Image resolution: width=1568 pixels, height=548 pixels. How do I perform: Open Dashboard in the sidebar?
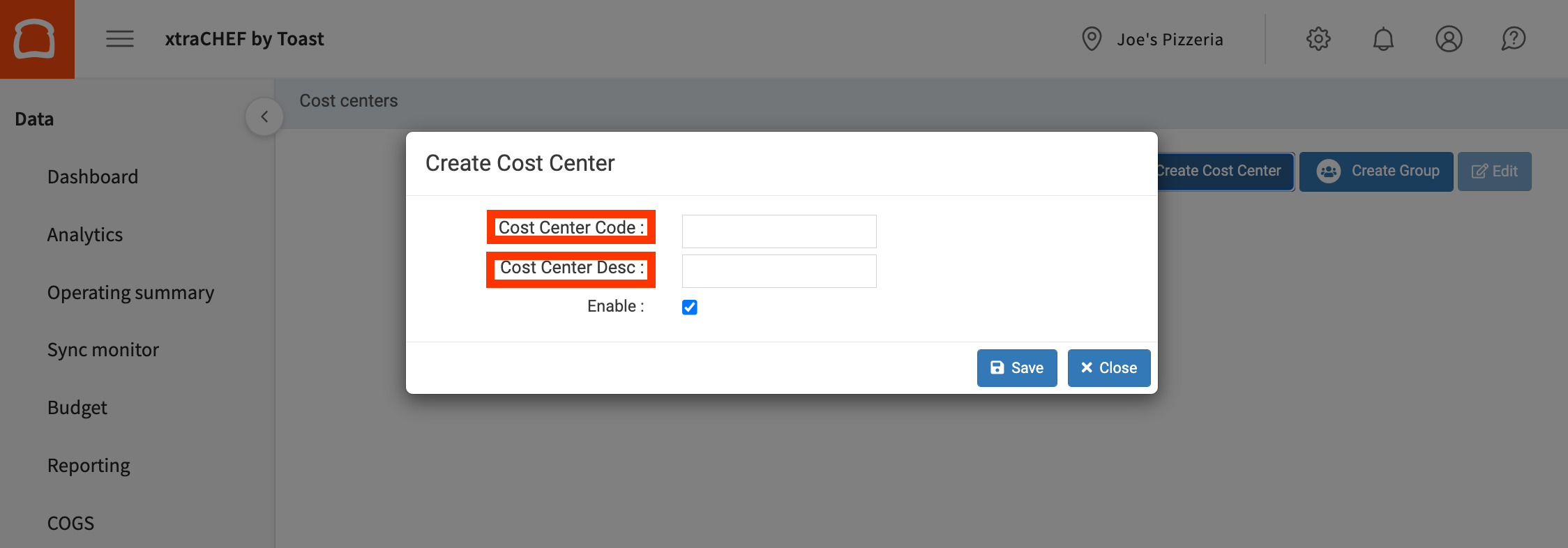(x=93, y=177)
